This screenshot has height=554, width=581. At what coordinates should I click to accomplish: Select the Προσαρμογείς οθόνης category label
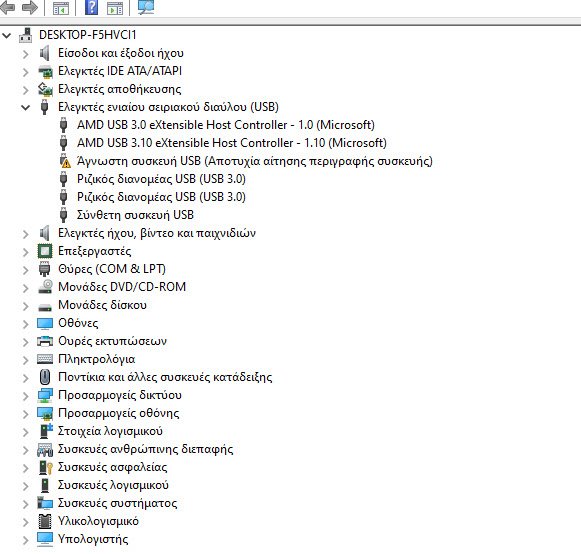pyautogui.click(x=119, y=413)
